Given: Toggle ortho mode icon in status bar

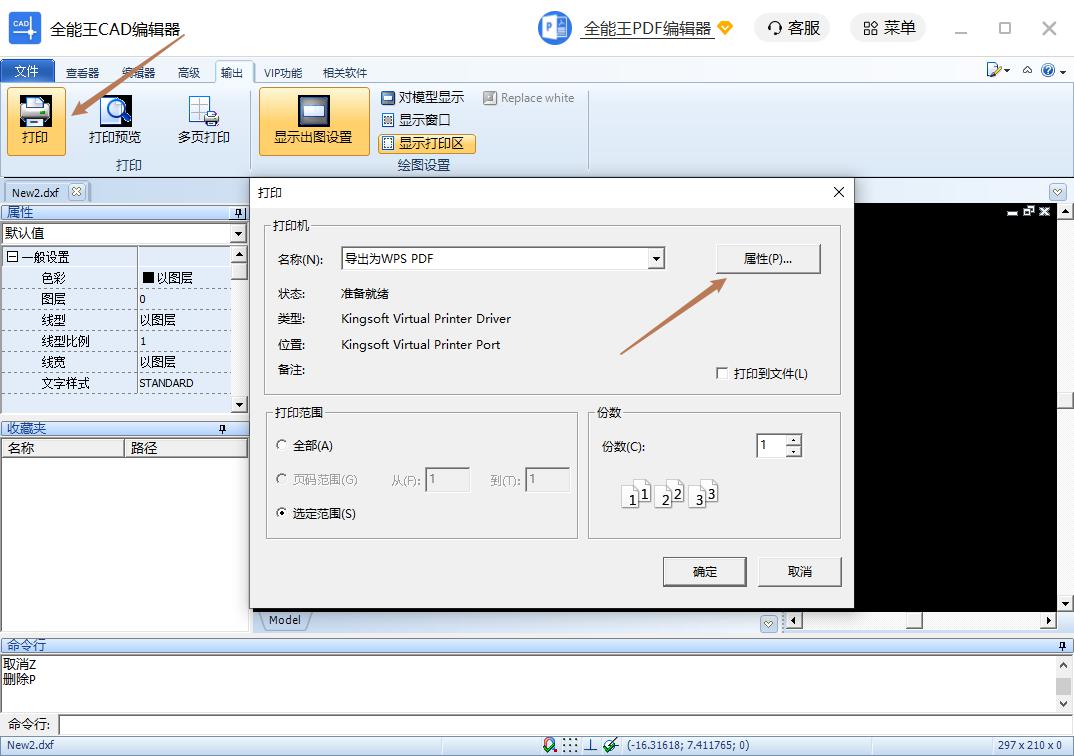Looking at the screenshot, I should [590, 745].
